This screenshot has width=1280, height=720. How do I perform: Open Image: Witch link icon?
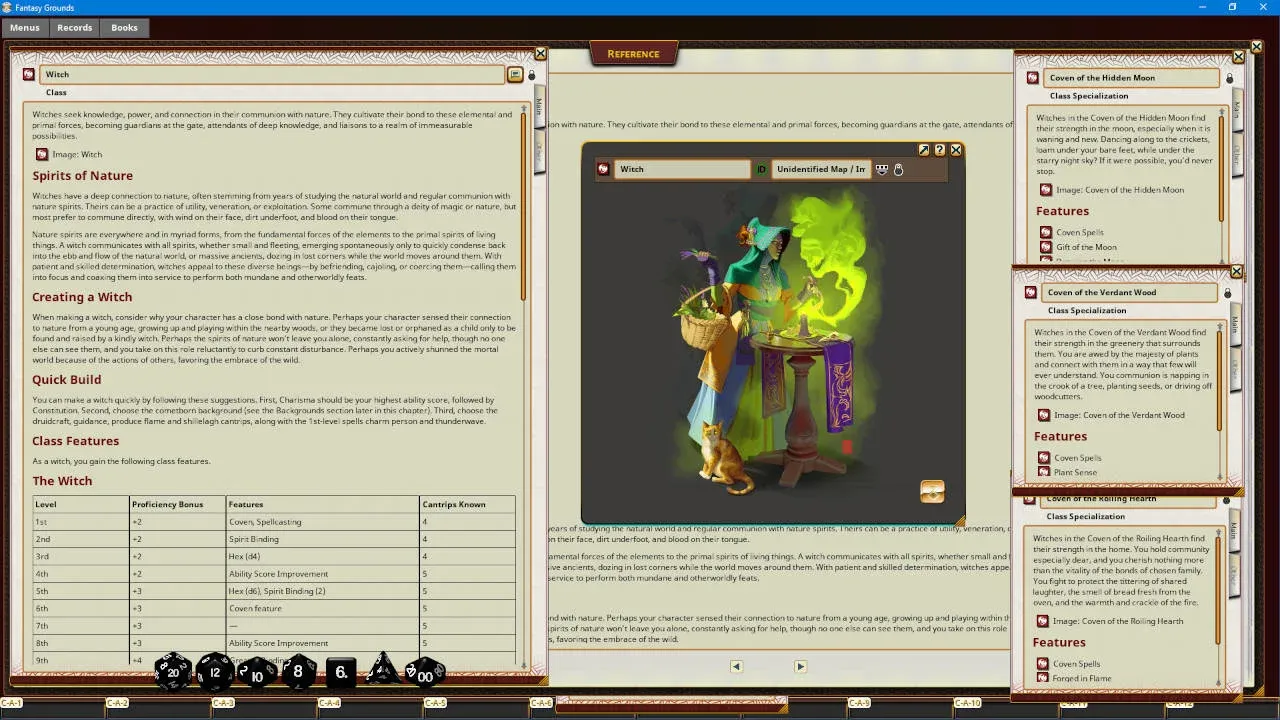point(42,154)
